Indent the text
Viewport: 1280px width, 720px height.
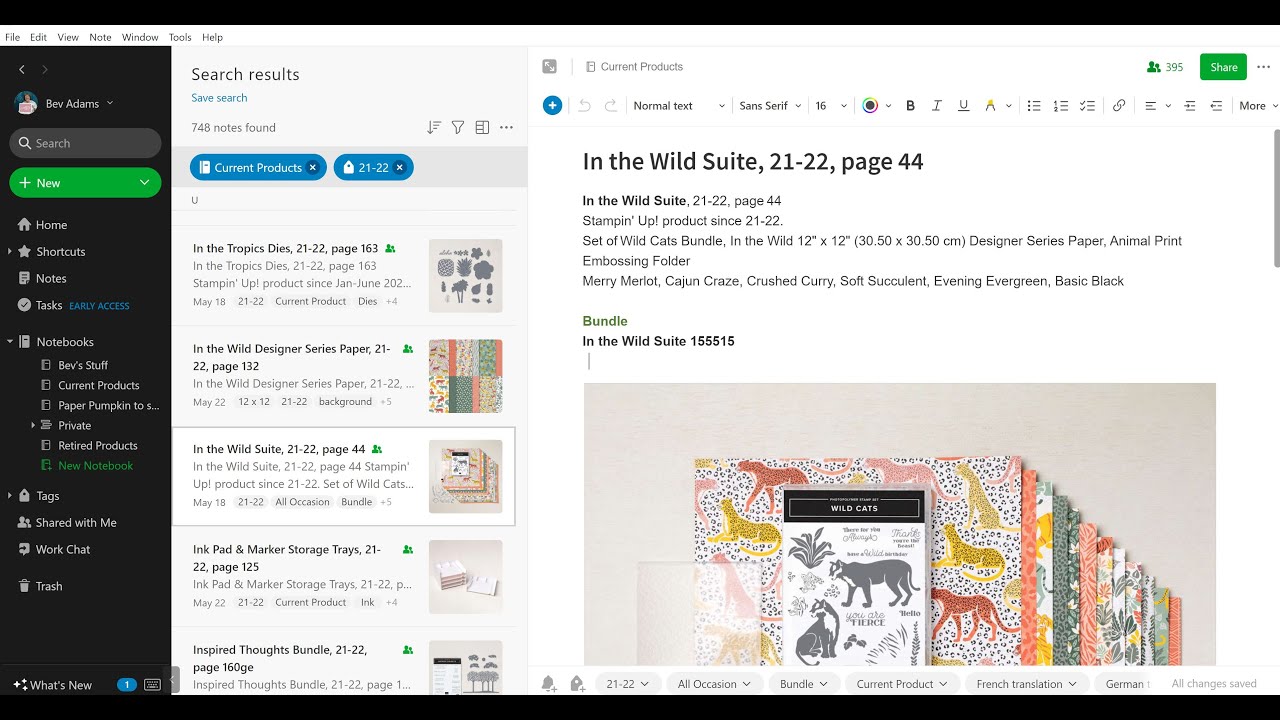(1190, 106)
